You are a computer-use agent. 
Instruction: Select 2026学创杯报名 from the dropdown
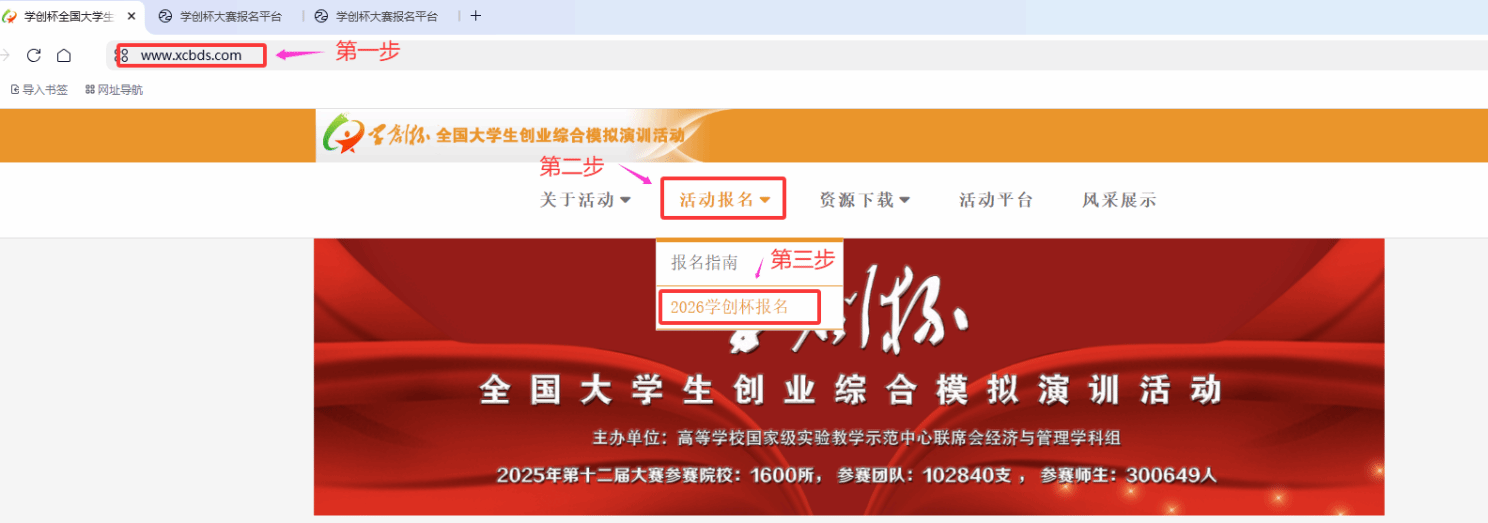738,307
